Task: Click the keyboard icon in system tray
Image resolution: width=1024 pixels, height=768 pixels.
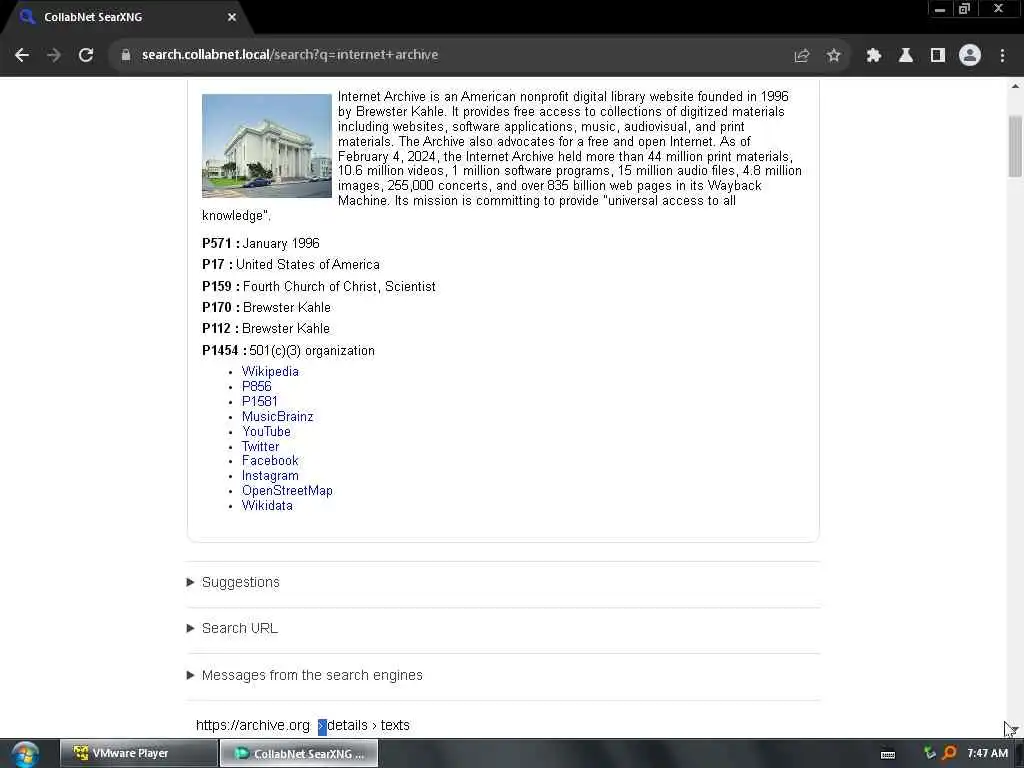Action: tap(888, 754)
